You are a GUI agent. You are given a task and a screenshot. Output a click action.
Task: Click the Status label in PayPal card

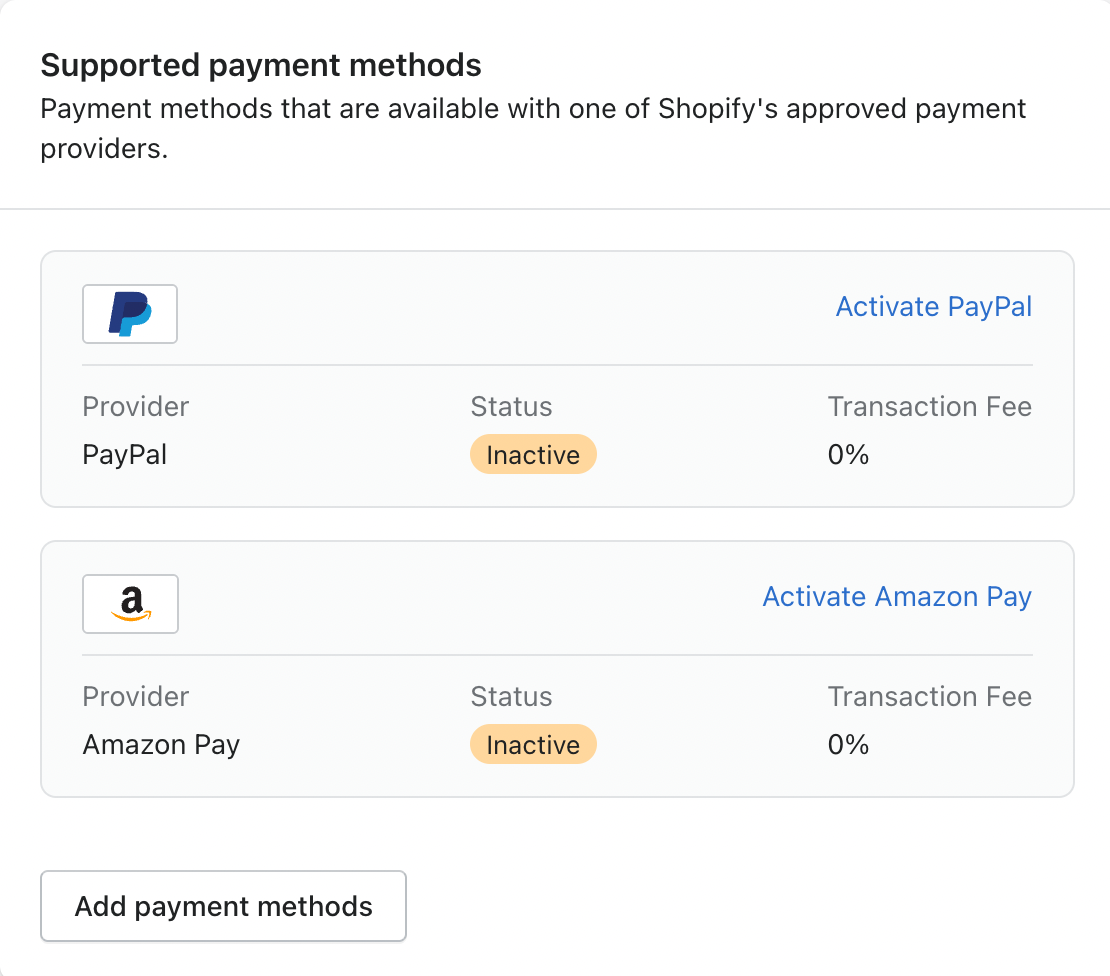tap(511, 407)
